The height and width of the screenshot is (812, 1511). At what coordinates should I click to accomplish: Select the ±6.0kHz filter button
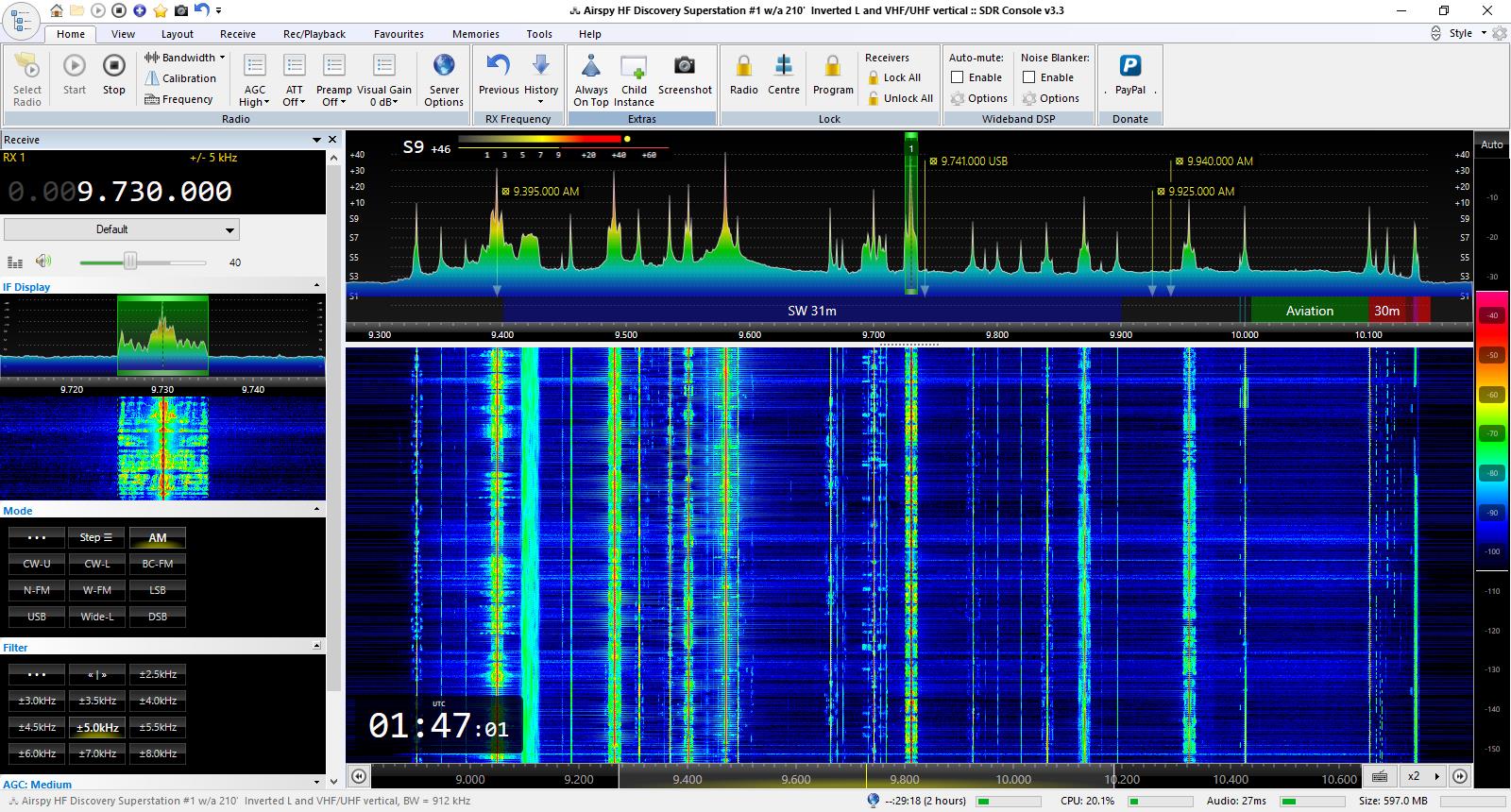(37, 753)
